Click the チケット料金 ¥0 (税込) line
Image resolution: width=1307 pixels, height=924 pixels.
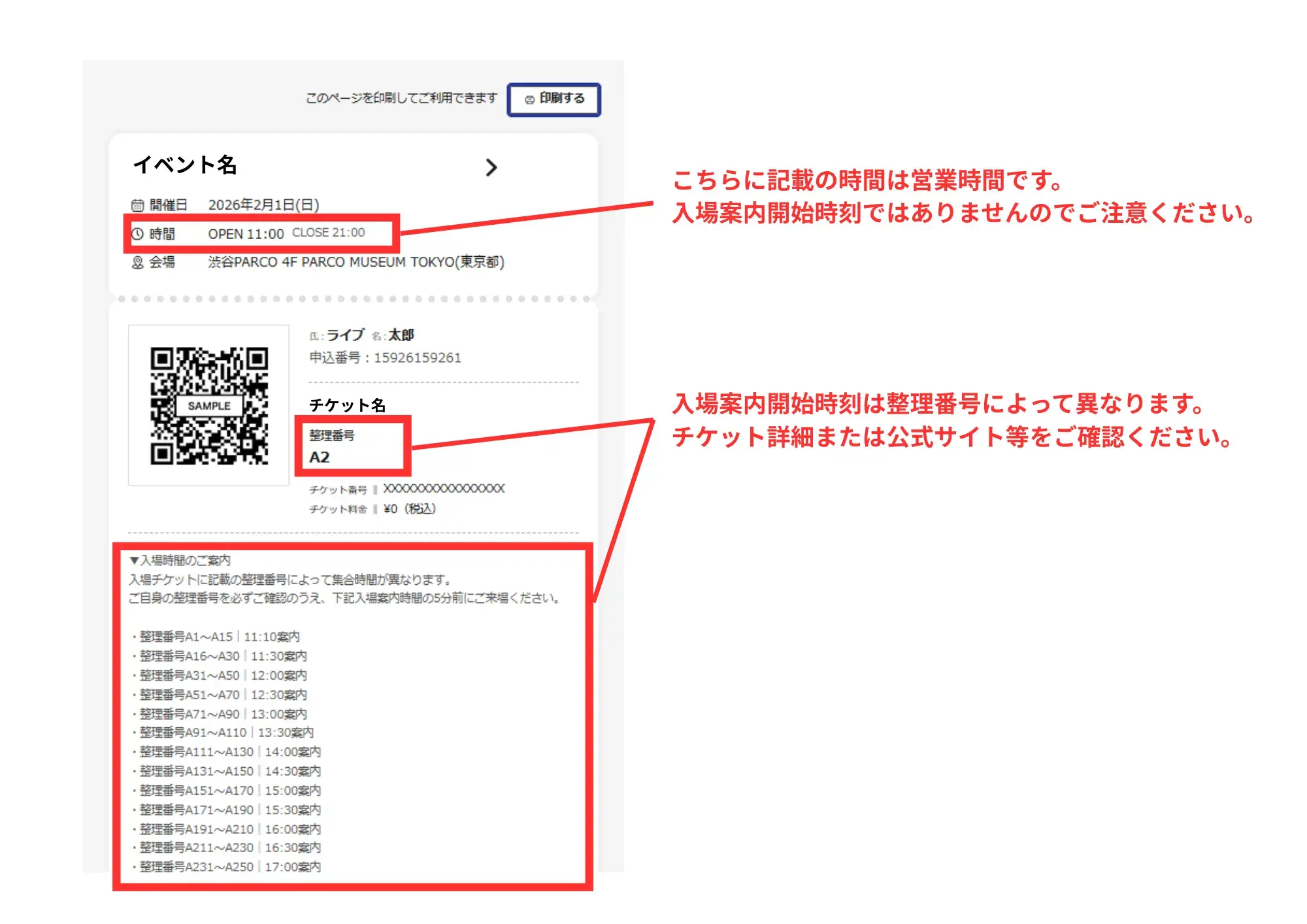(372, 509)
